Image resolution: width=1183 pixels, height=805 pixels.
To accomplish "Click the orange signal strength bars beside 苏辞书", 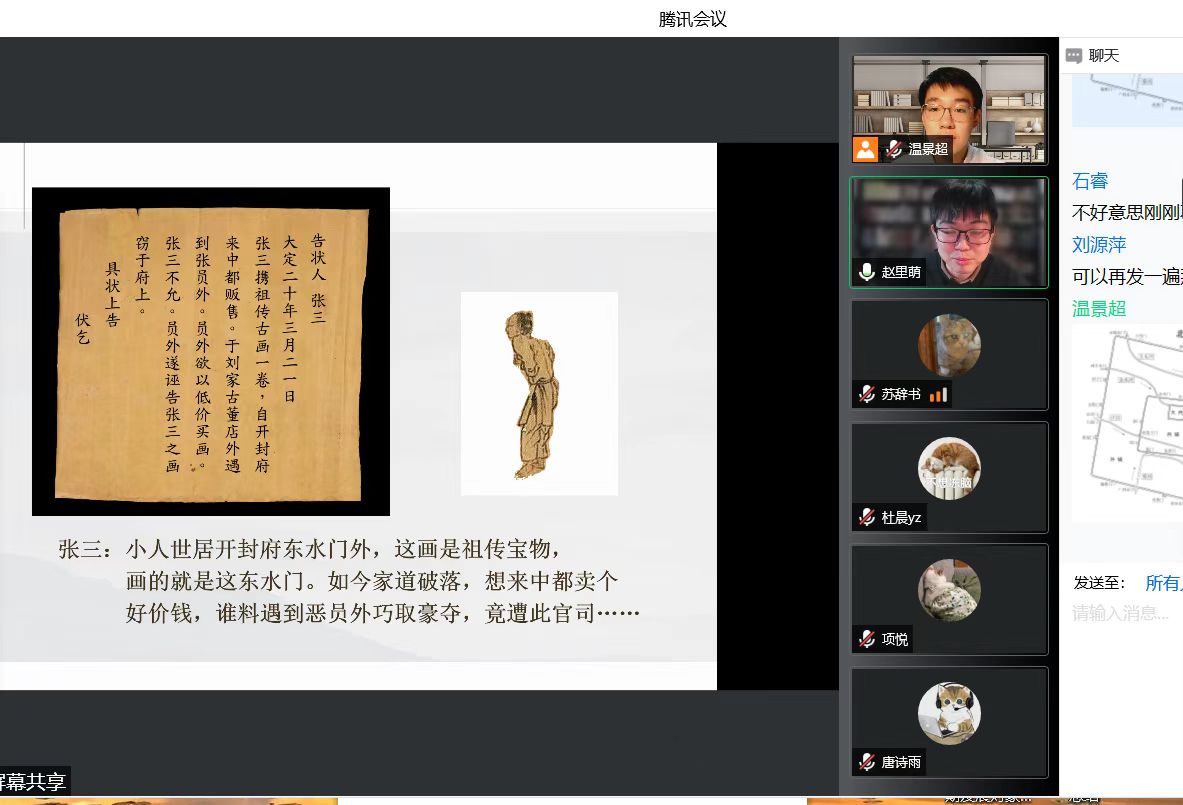I will [x=938, y=395].
